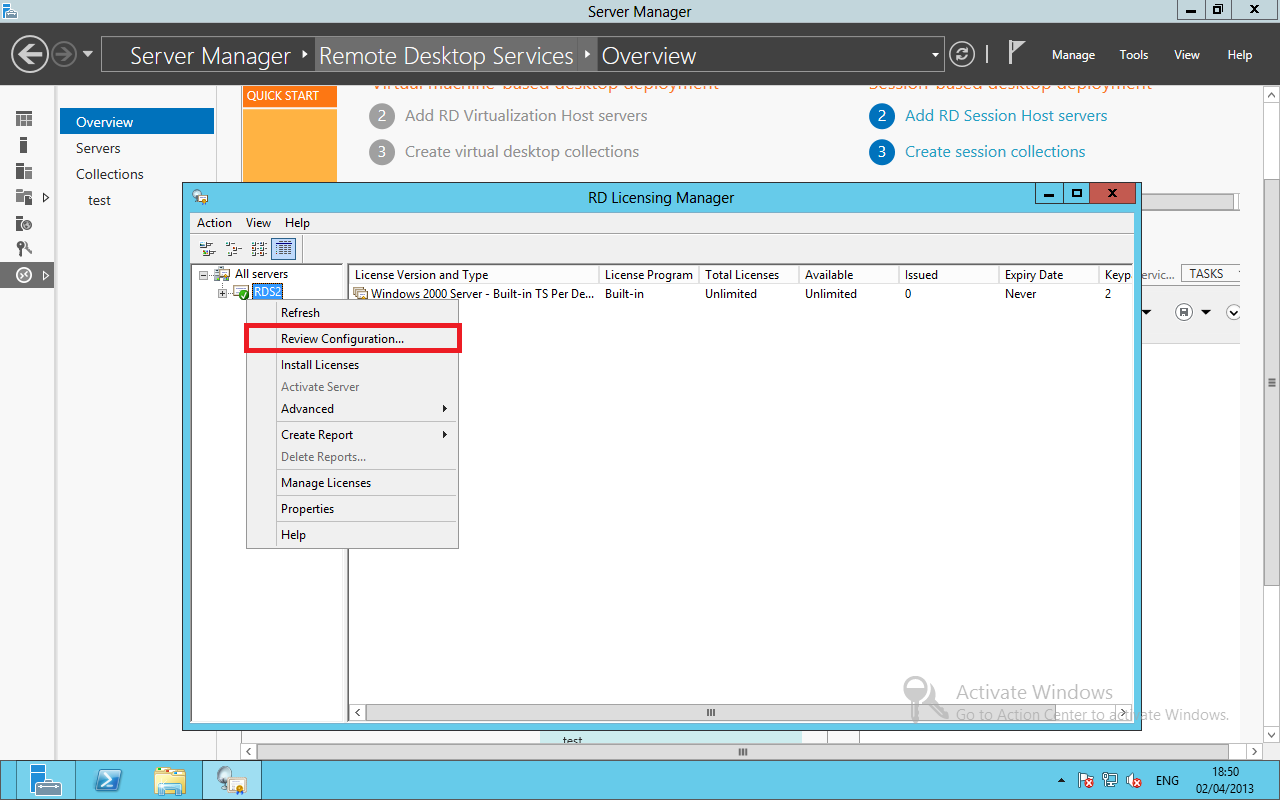
Task: Click Add RD Virtualization Host servers
Action: pyautogui.click(x=526, y=116)
